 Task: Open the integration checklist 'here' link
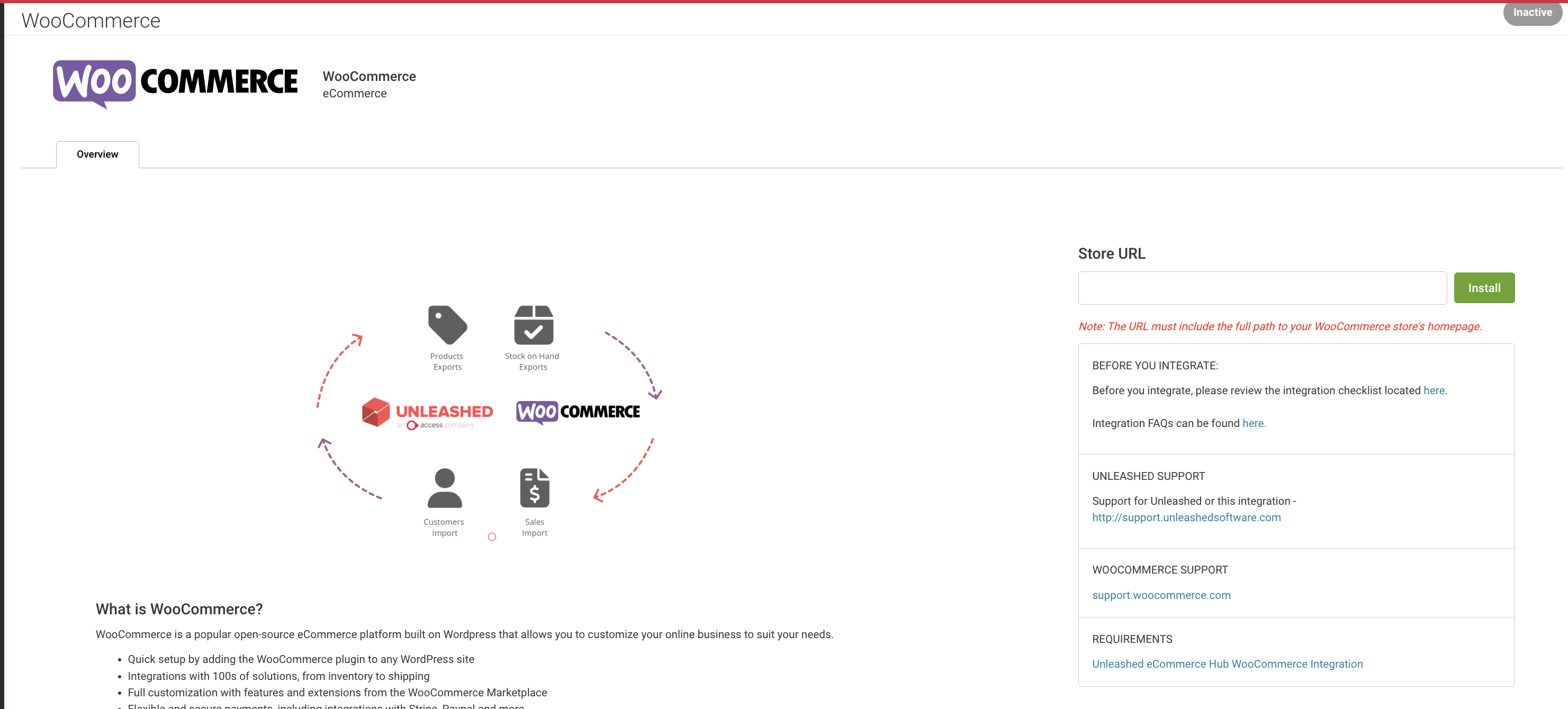click(1435, 390)
